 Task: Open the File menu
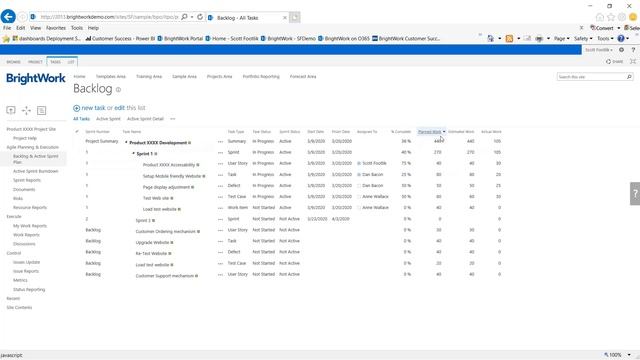(x=7, y=28)
